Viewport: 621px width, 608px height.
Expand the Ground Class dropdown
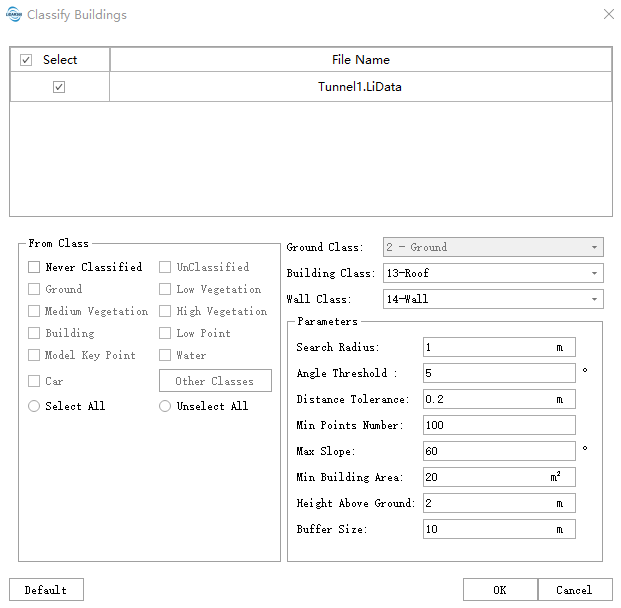493,247
